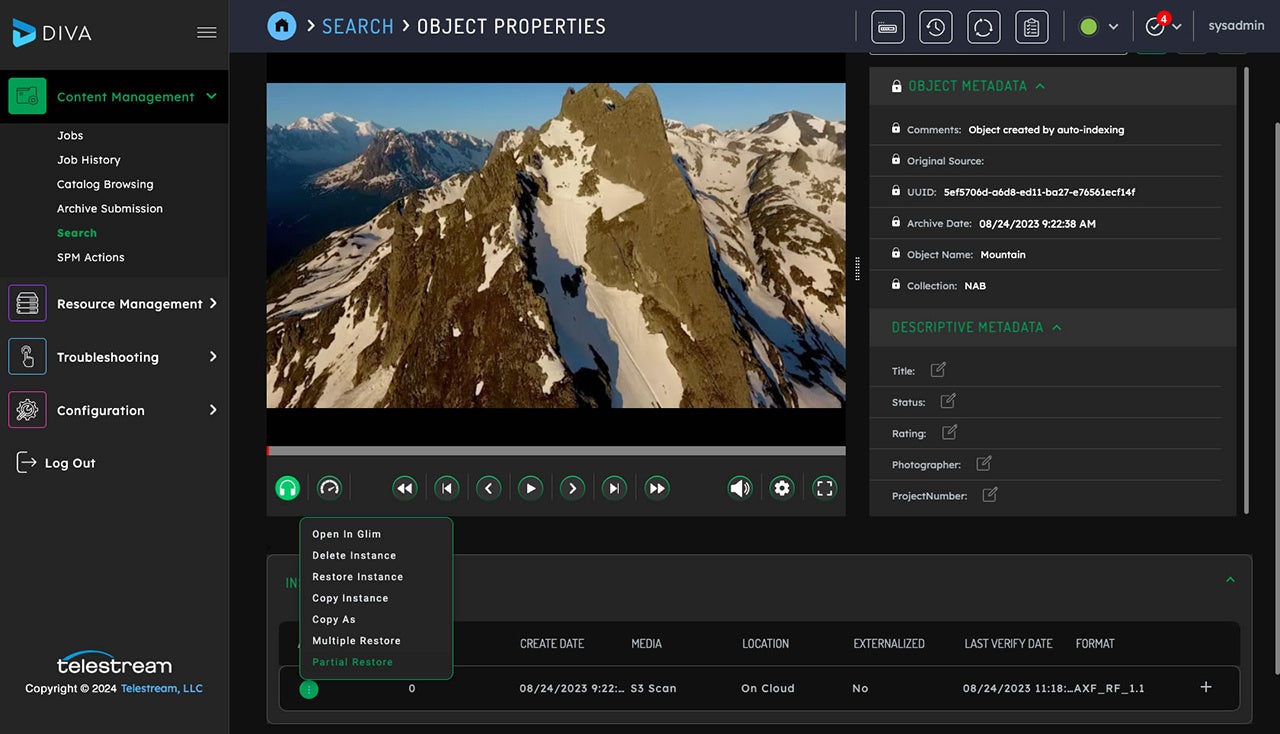Click the refresh sync icon in header
Image resolution: width=1280 pixels, height=734 pixels.
pyautogui.click(x=983, y=27)
